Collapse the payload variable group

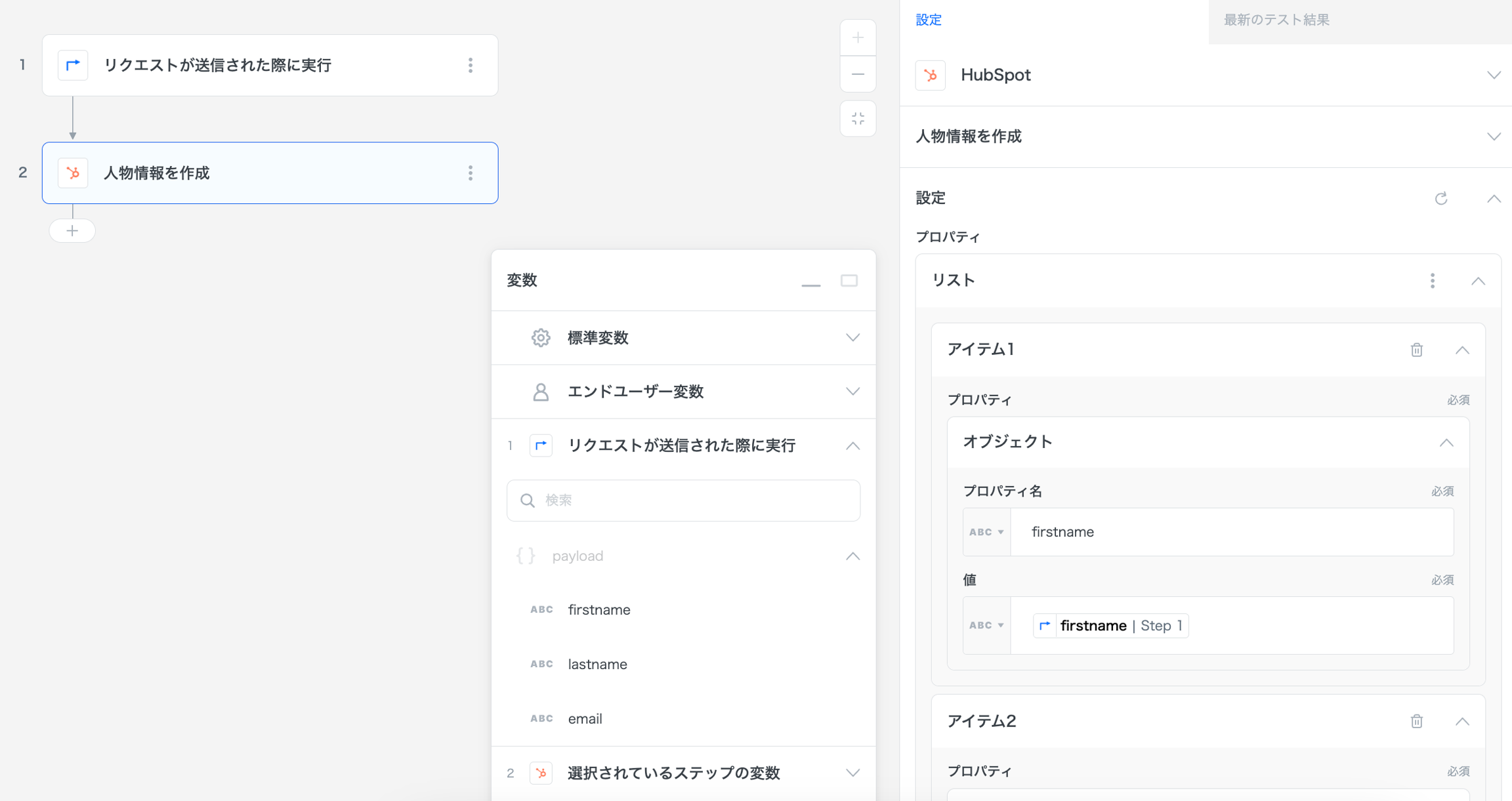[852, 556]
